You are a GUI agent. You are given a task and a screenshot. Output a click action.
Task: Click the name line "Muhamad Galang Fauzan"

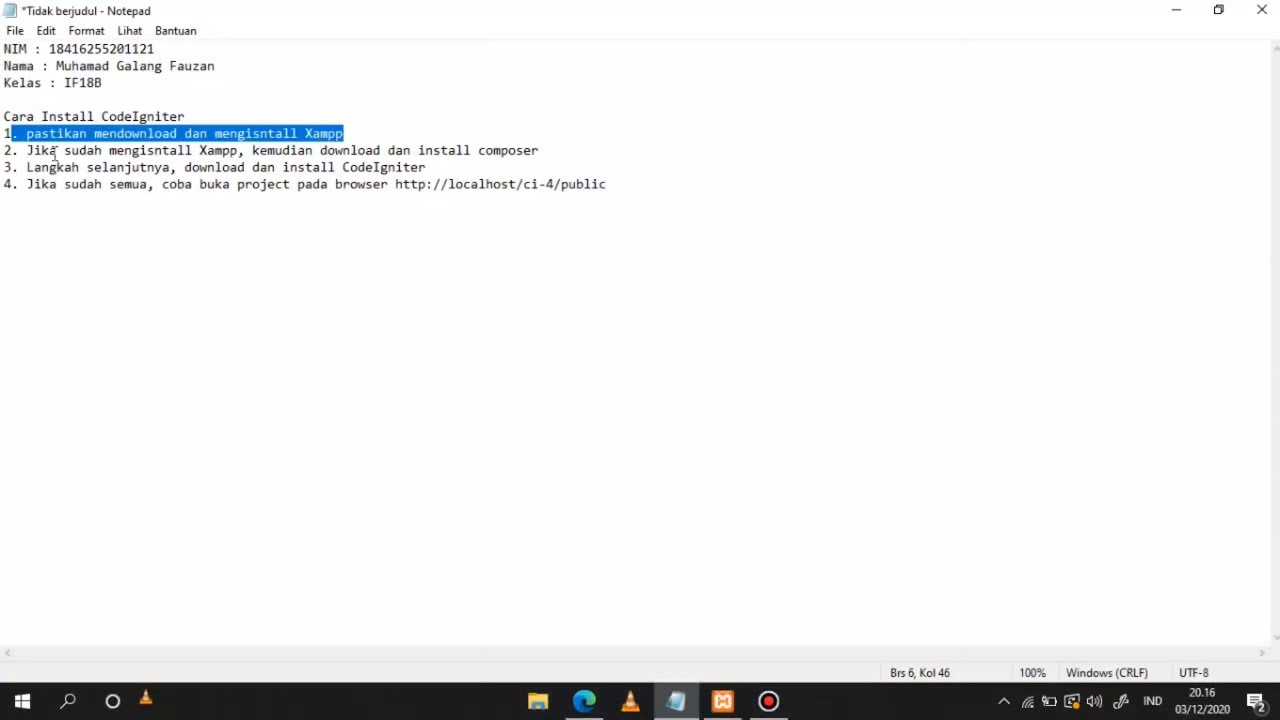click(x=135, y=66)
